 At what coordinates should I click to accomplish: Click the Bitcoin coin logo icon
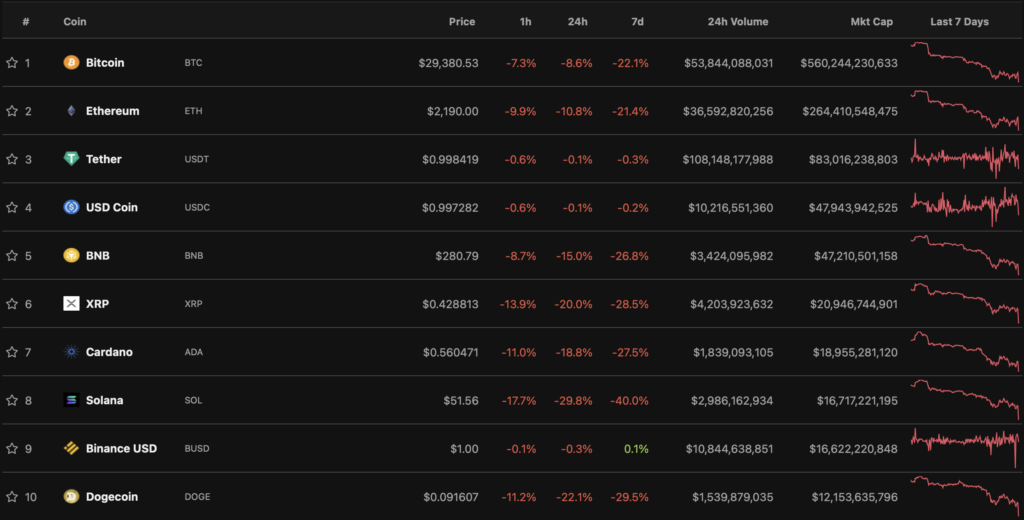click(71, 63)
